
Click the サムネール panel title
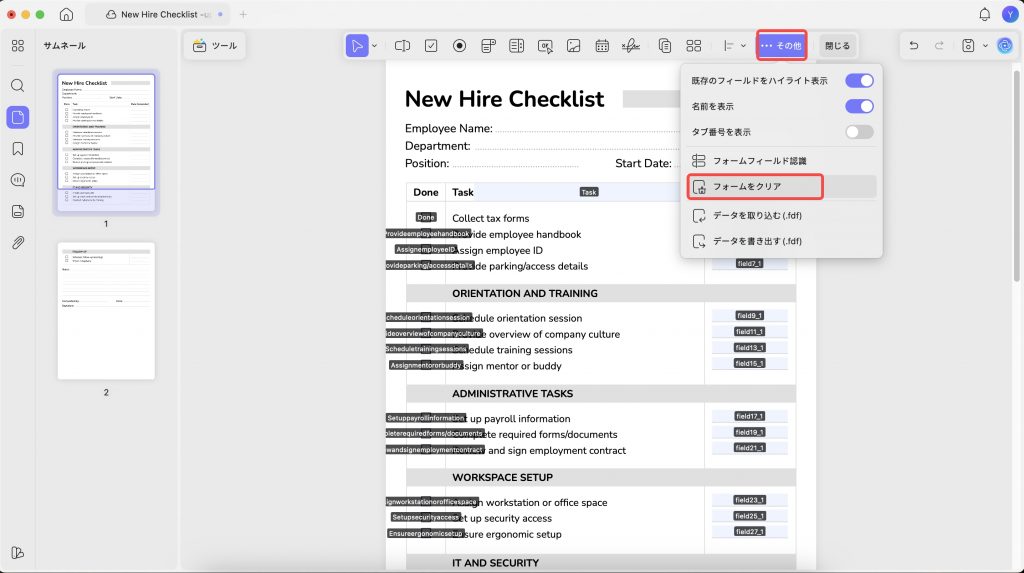click(65, 46)
